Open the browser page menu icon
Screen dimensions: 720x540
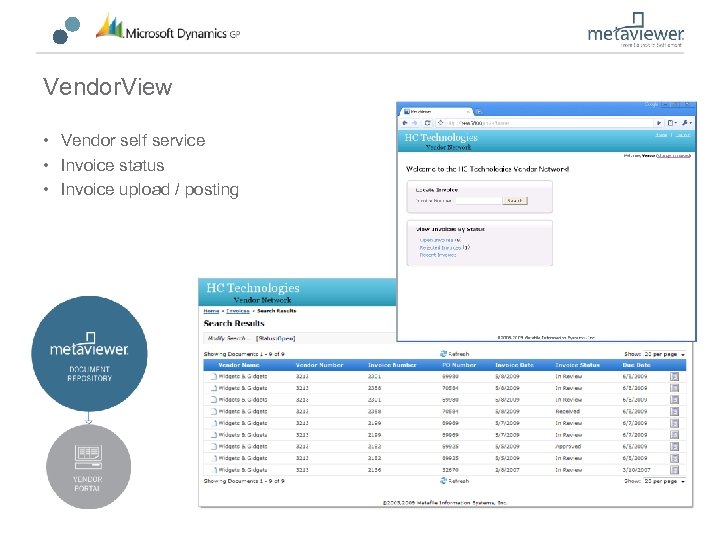(672, 123)
